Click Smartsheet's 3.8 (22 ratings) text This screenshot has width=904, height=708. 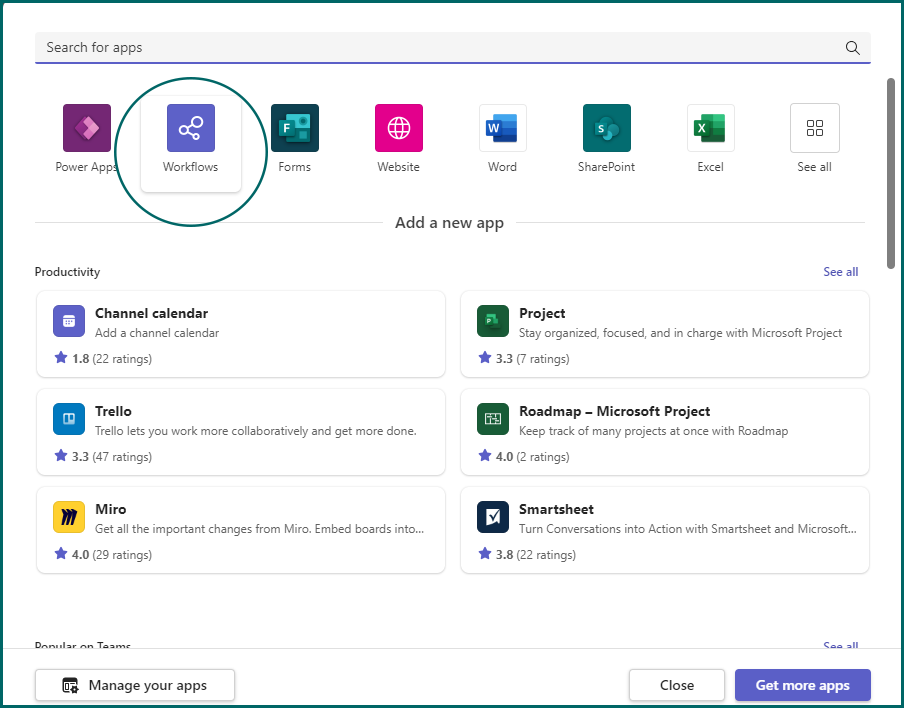pyautogui.click(x=536, y=555)
